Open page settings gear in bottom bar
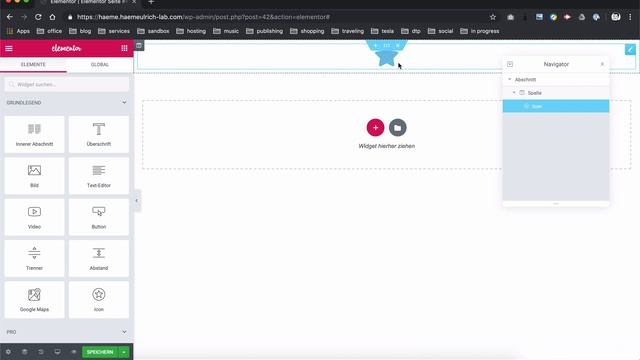The height and width of the screenshot is (360, 640). 8,352
